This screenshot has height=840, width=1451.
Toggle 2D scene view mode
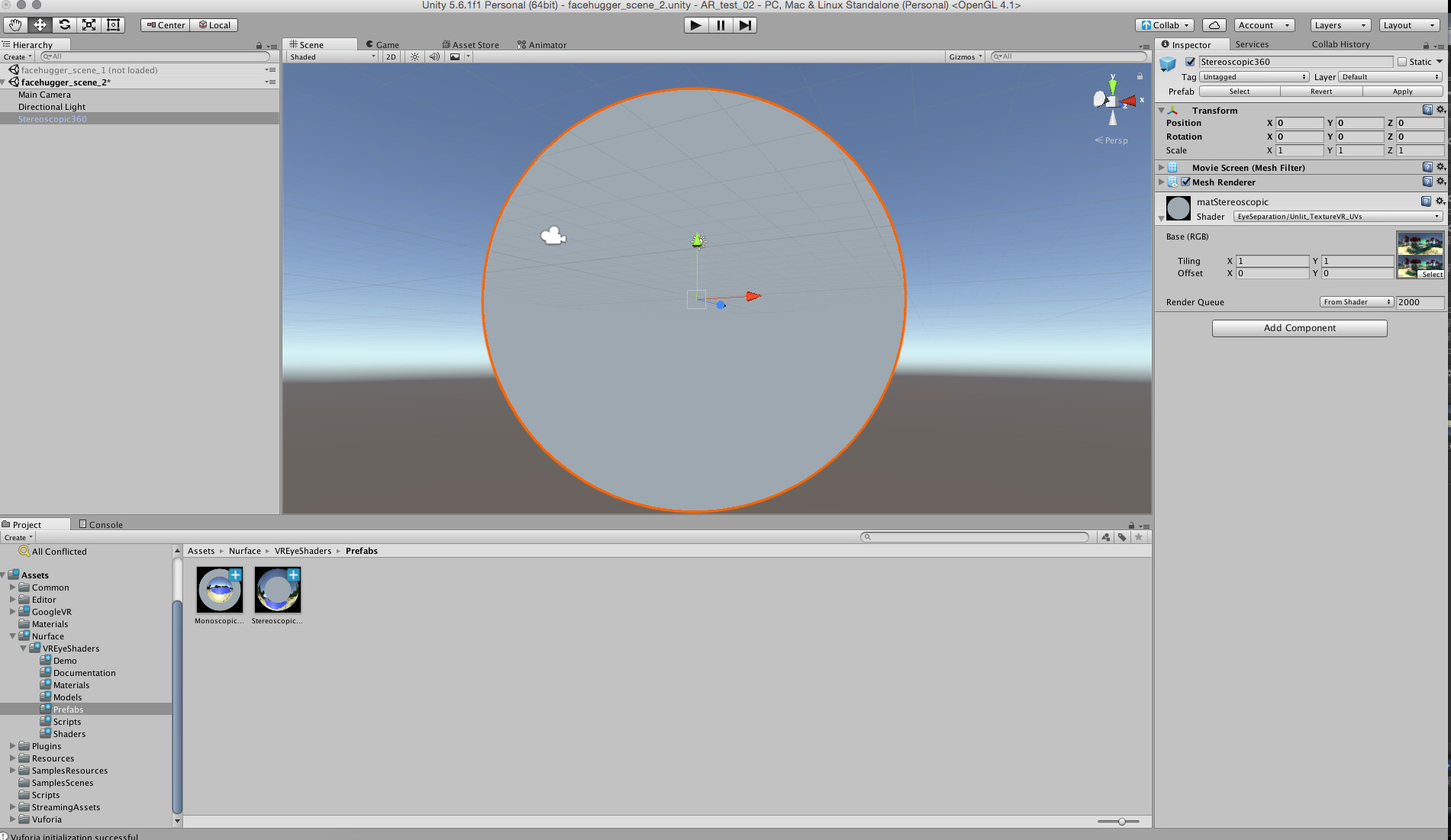coord(391,56)
